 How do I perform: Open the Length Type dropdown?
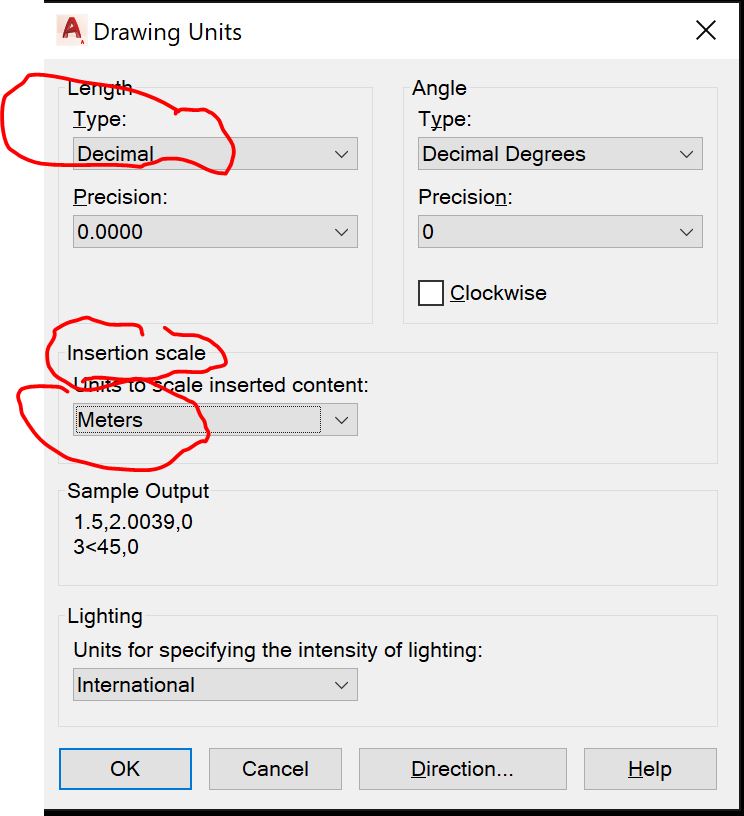tap(215, 154)
